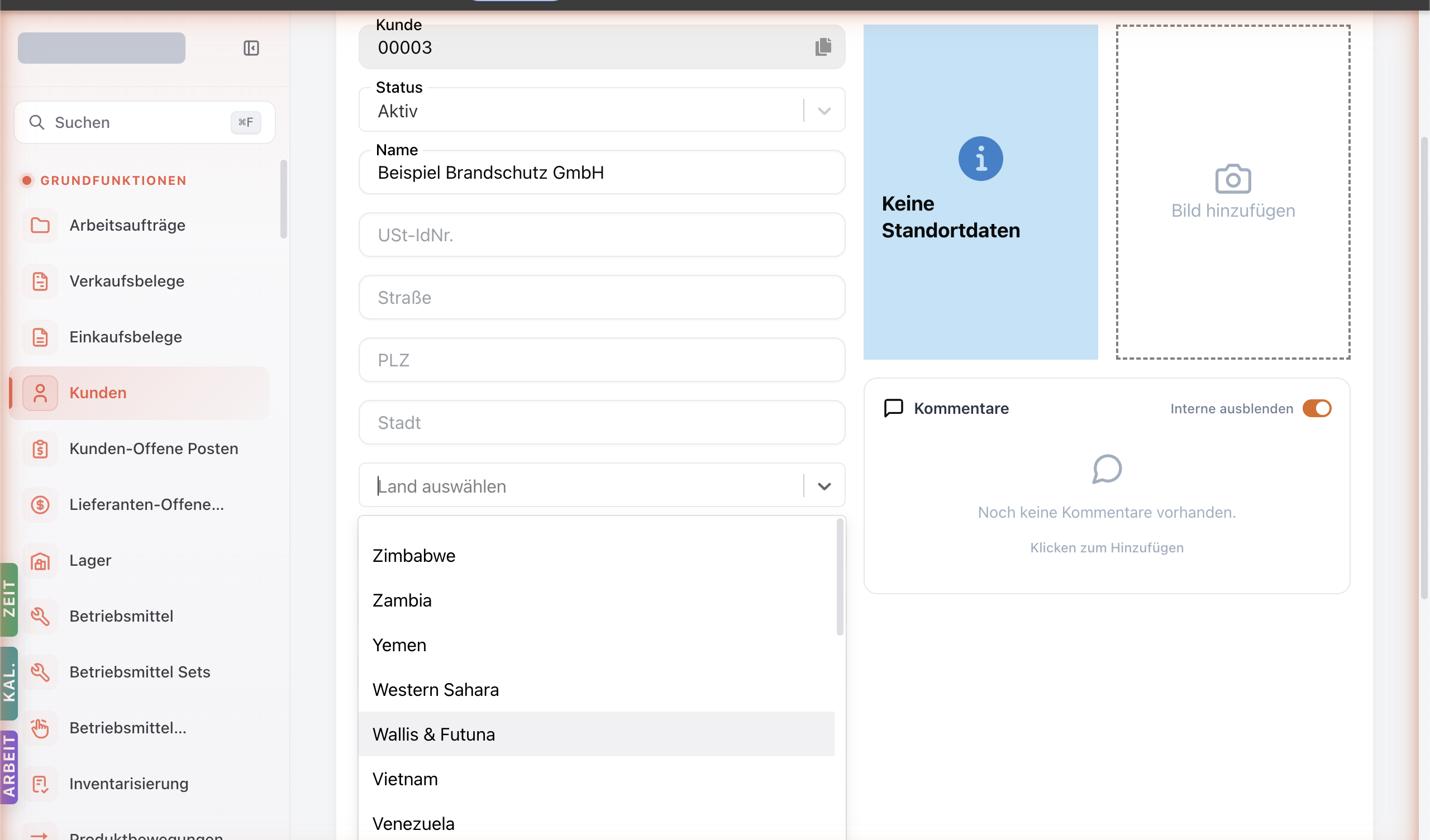Click Bild hinzufügen upload area

tap(1233, 192)
